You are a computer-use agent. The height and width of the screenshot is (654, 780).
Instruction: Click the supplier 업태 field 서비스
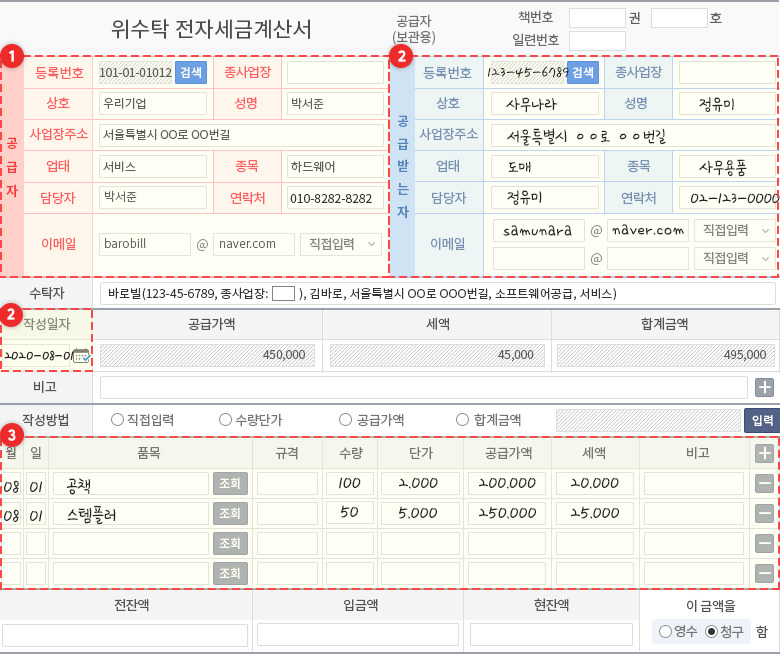(x=153, y=167)
